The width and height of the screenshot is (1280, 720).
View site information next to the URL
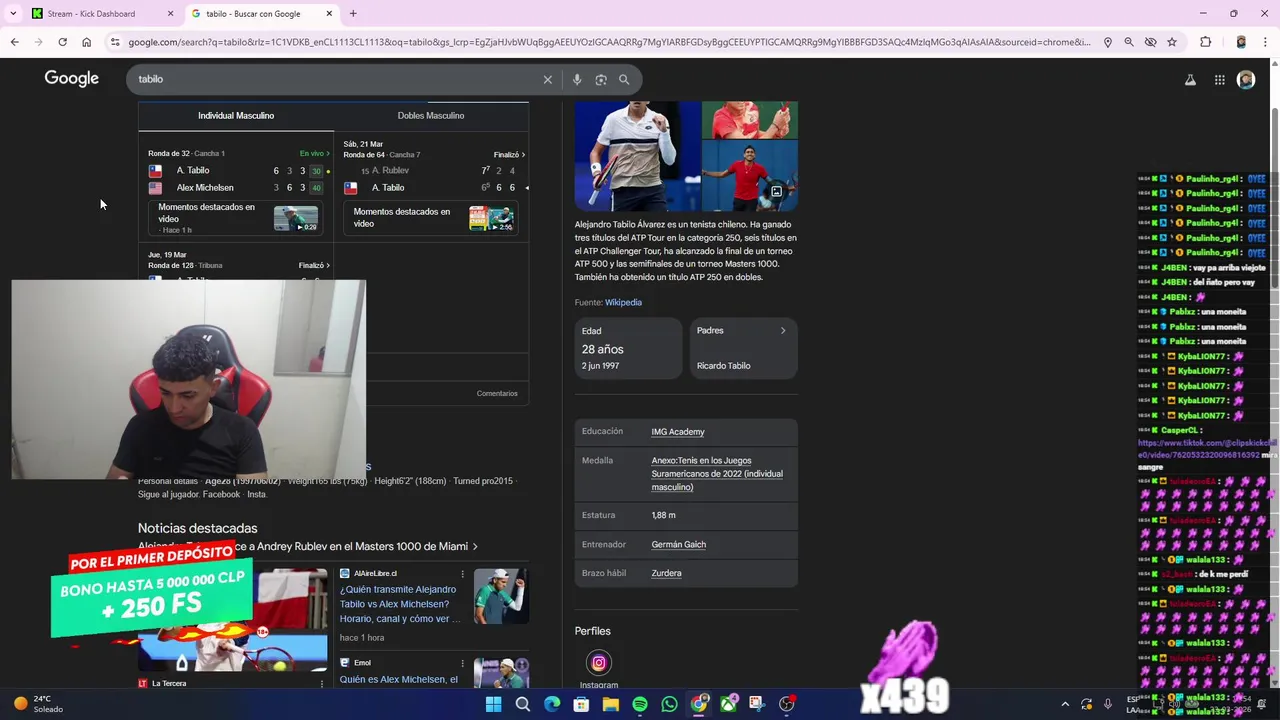pos(115,42)
